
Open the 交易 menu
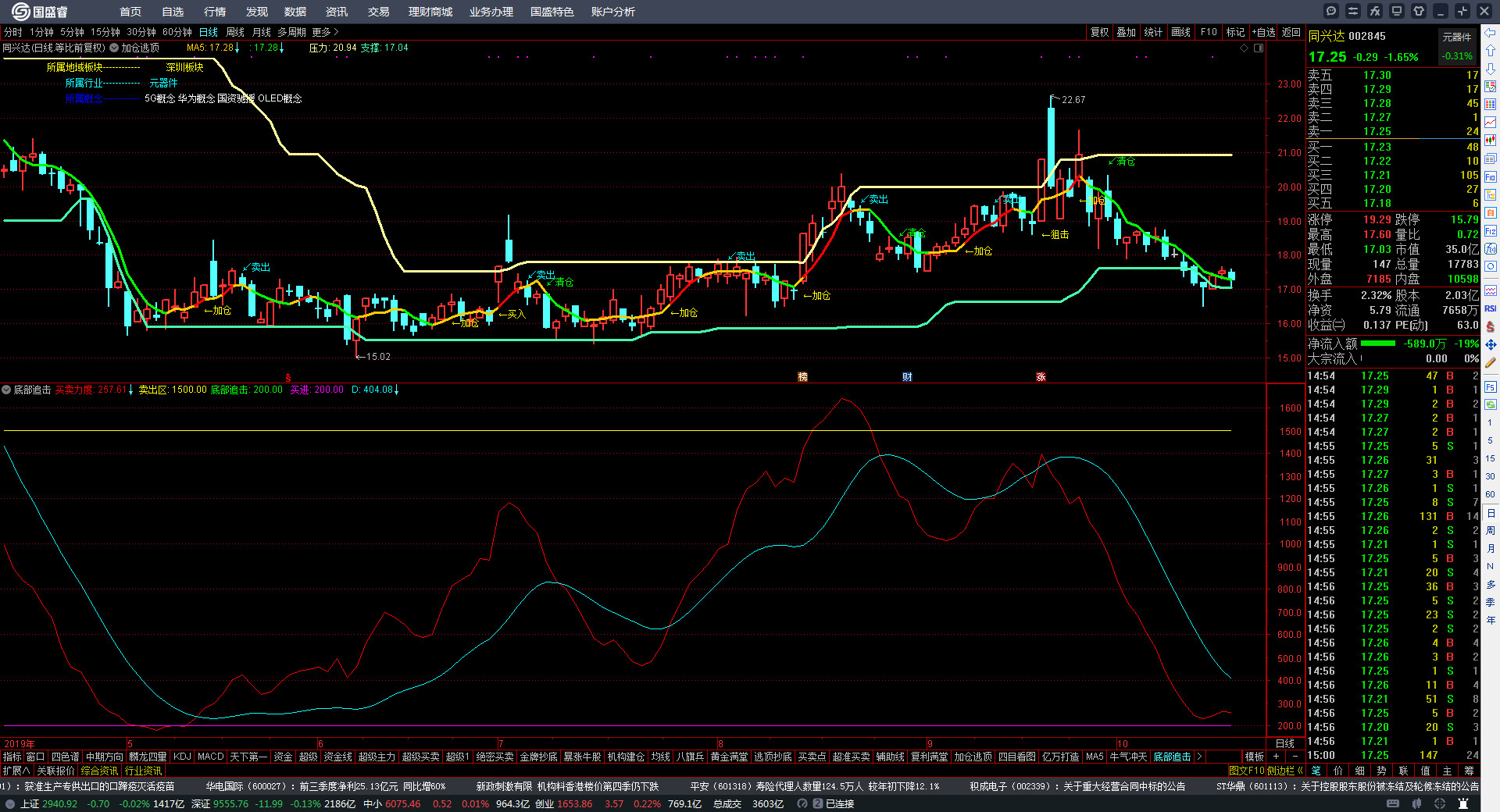[378, 12]
